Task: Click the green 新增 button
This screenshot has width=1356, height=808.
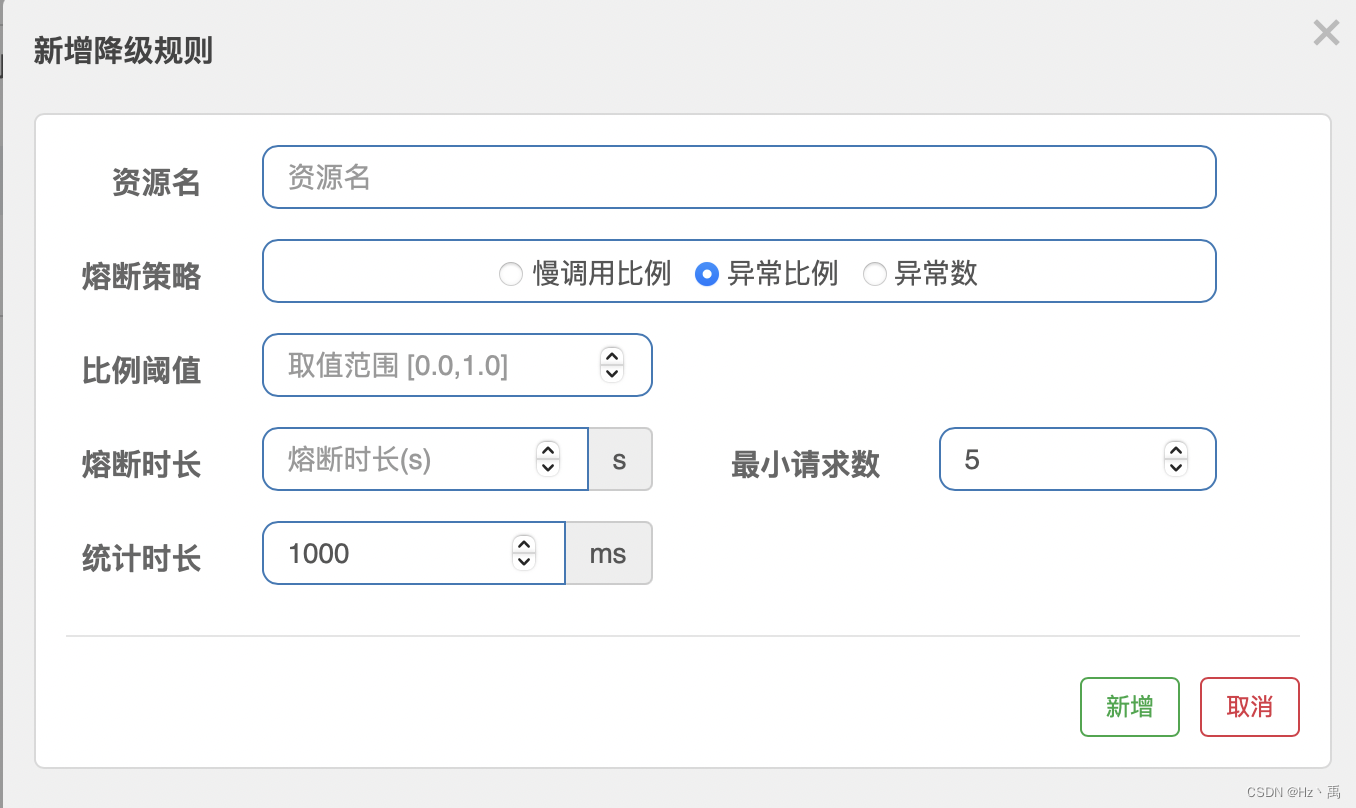Action: click(1130, 707)
